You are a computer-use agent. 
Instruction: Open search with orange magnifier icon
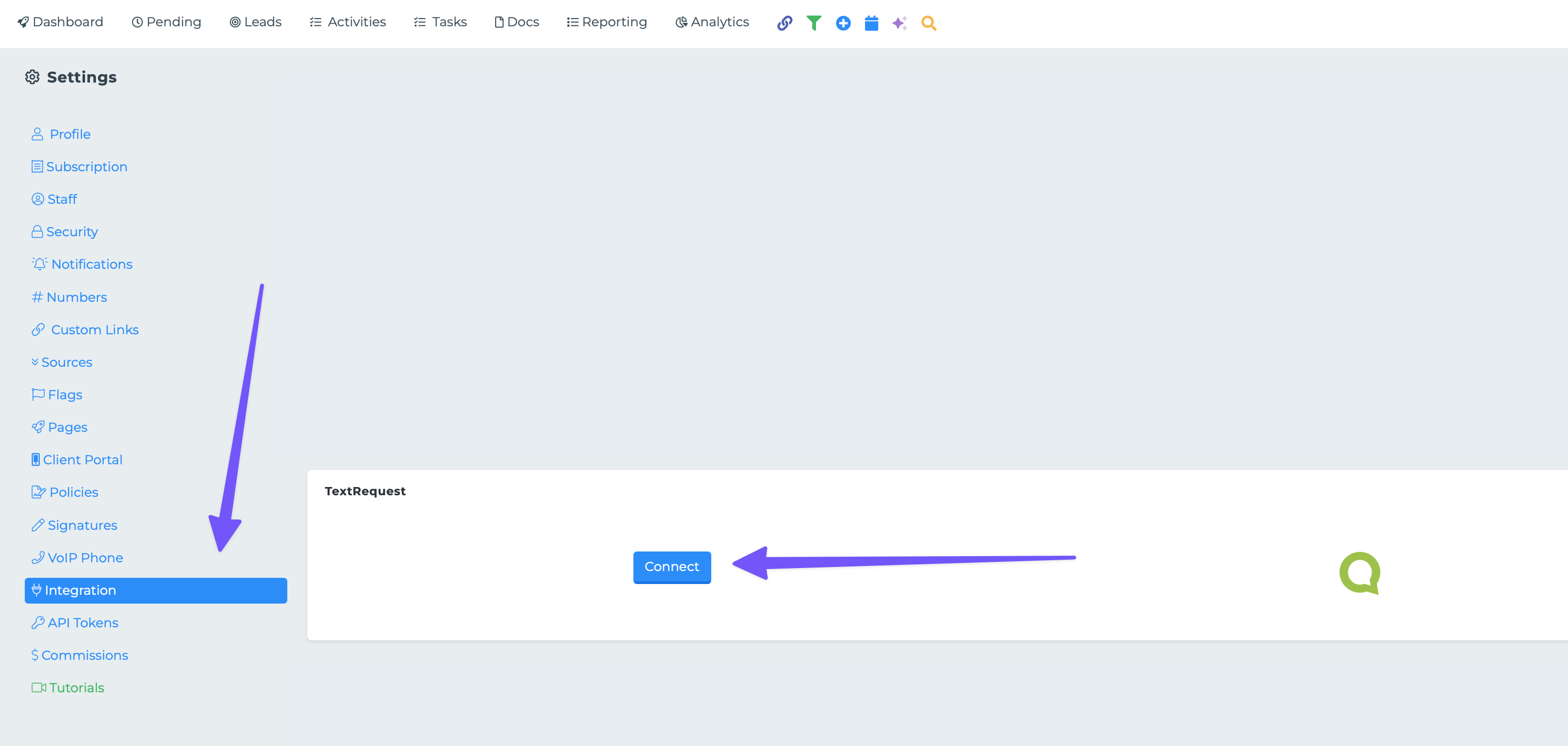928,23
